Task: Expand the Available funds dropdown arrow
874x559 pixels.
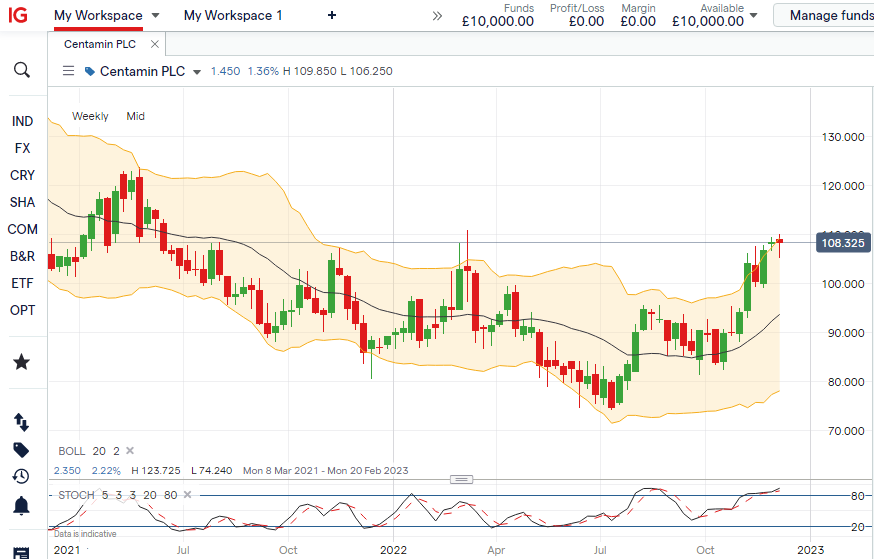Action: tap(753, 16)
